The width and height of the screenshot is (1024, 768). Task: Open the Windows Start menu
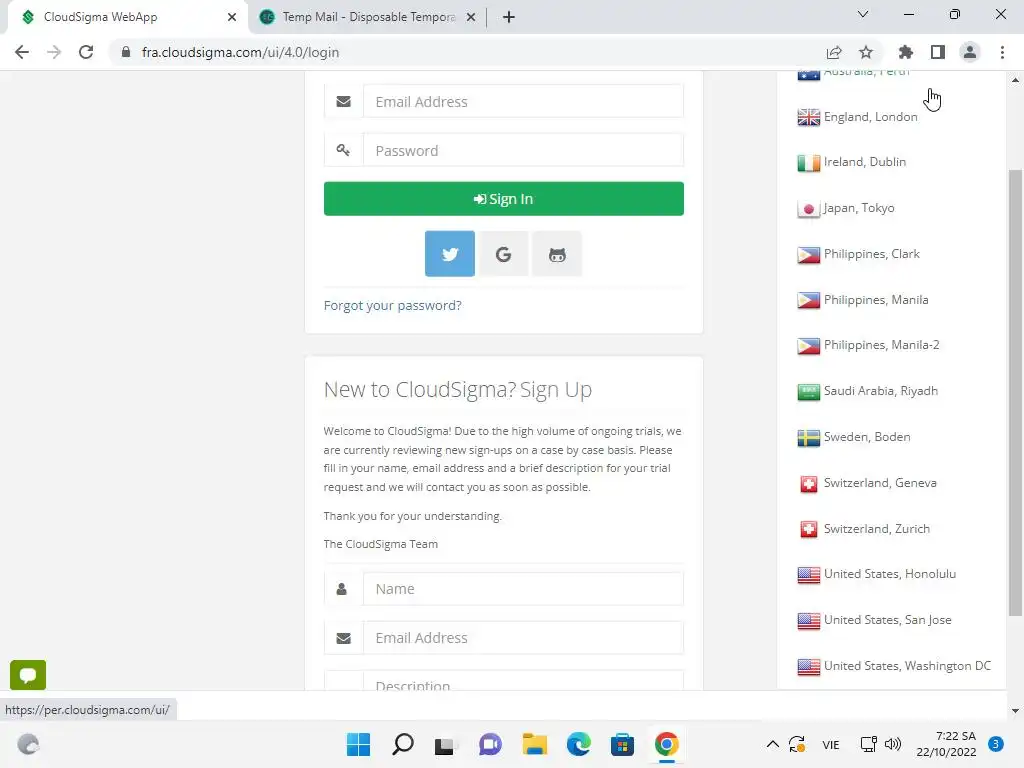pos(359,744)
